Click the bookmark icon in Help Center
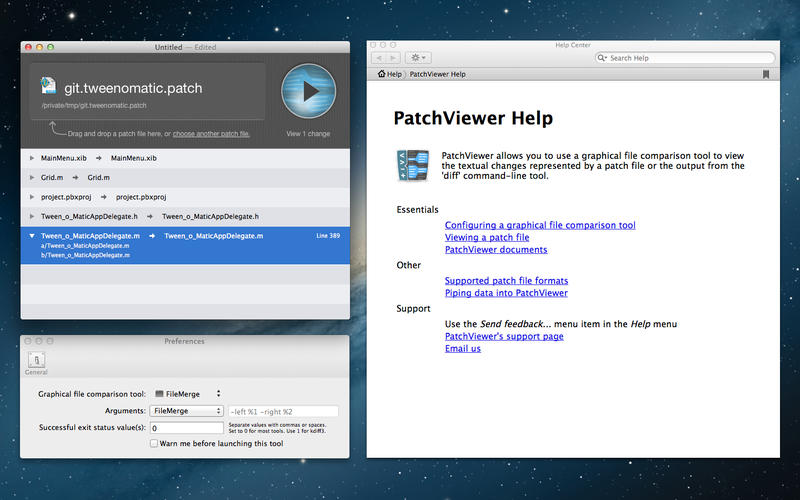The width and height of the screenshot is (800, 500). pos(766,74)
